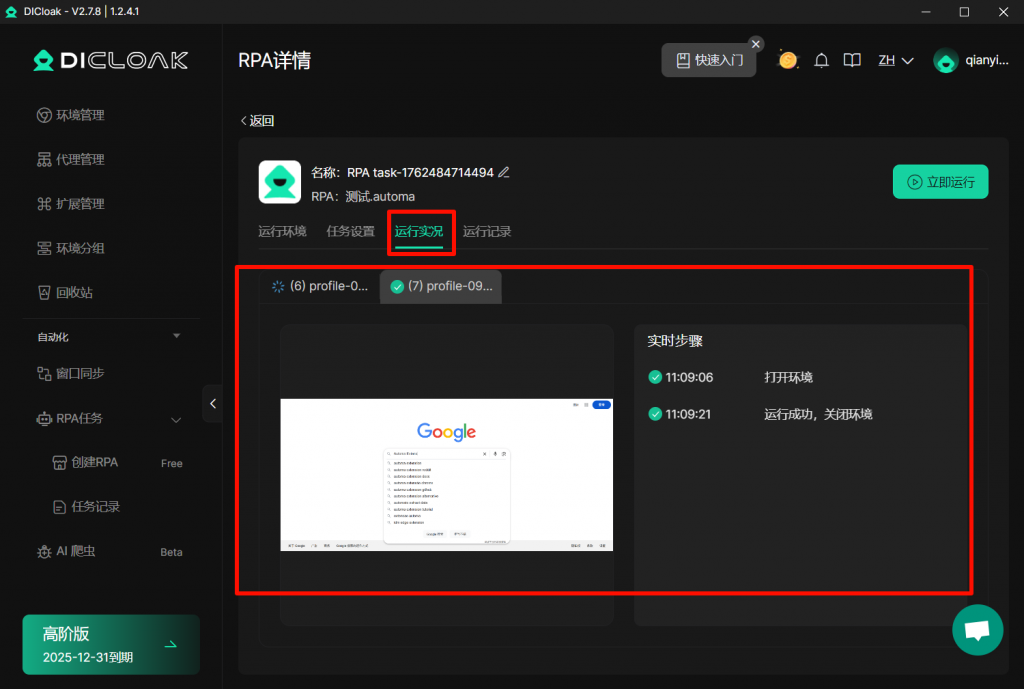1024x689 pixels.
Task: Click the pencil icon to rename RPA task
Action: pyautogui.click(x=504, y=172)
